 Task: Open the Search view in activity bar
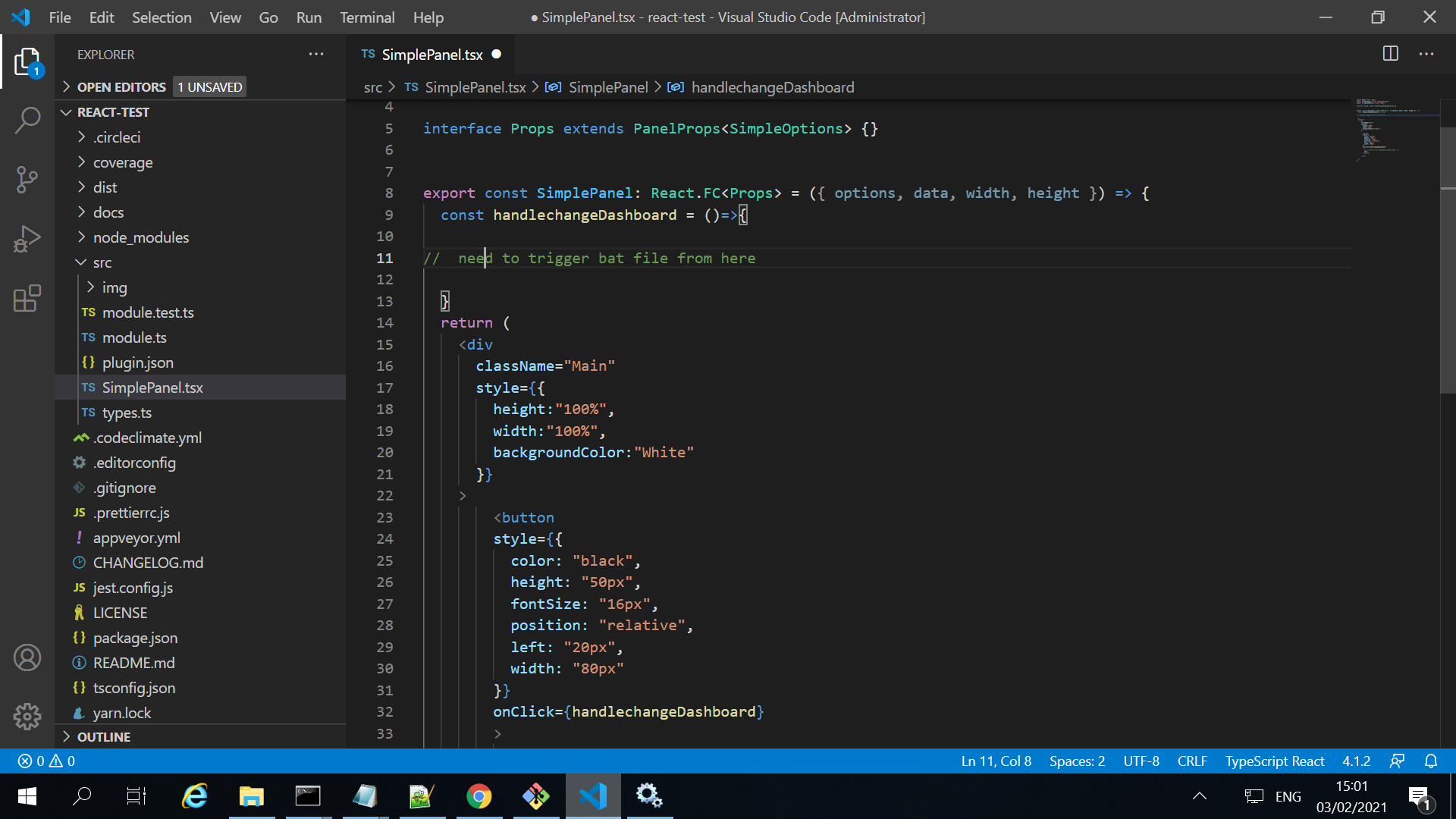click(x=27, y=120)
